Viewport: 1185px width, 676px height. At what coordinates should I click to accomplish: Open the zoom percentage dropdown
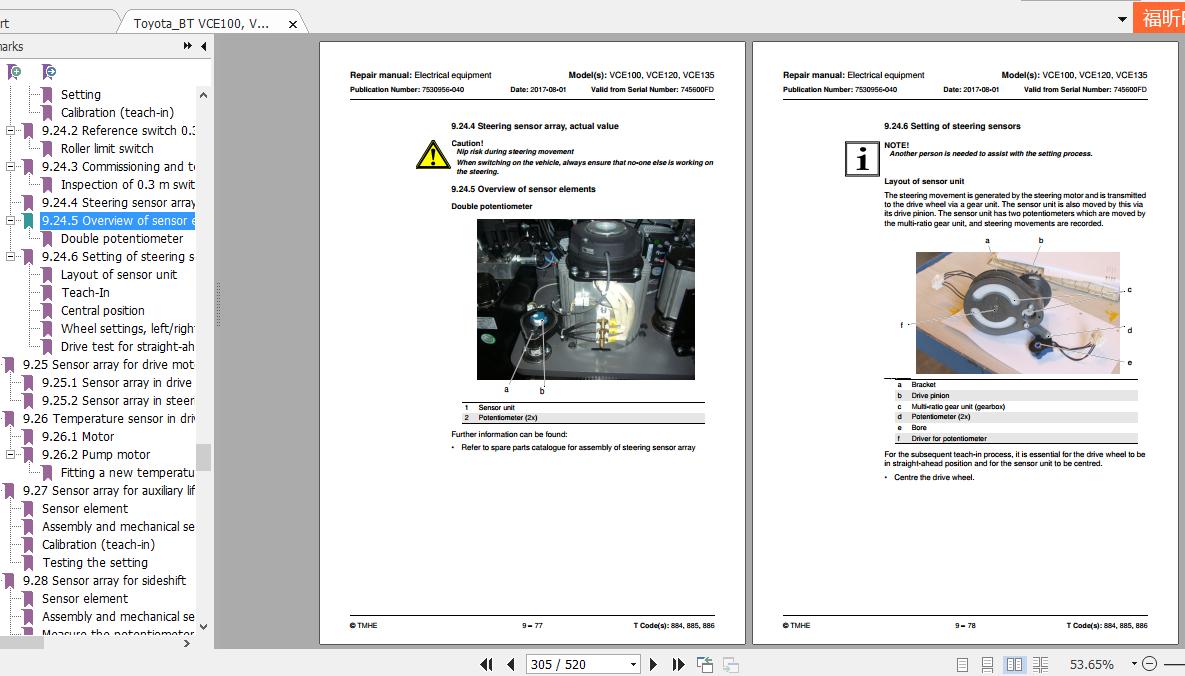tap(1134, 665)
